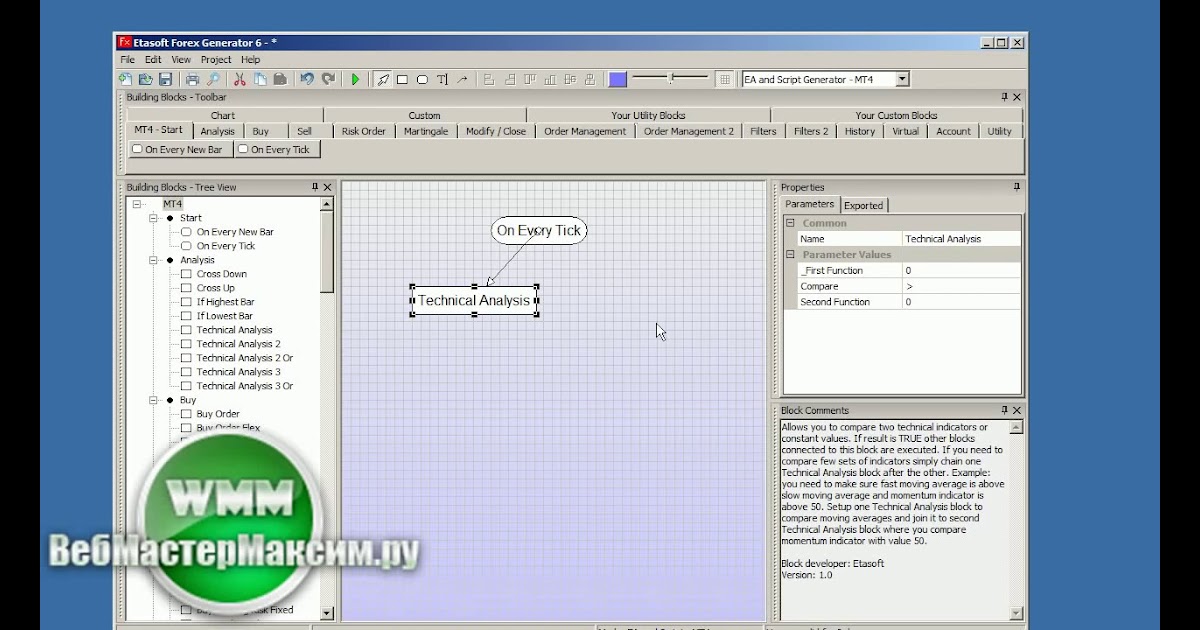
Task: Switch to the Risk Order tab
Action: click(363, 131)
